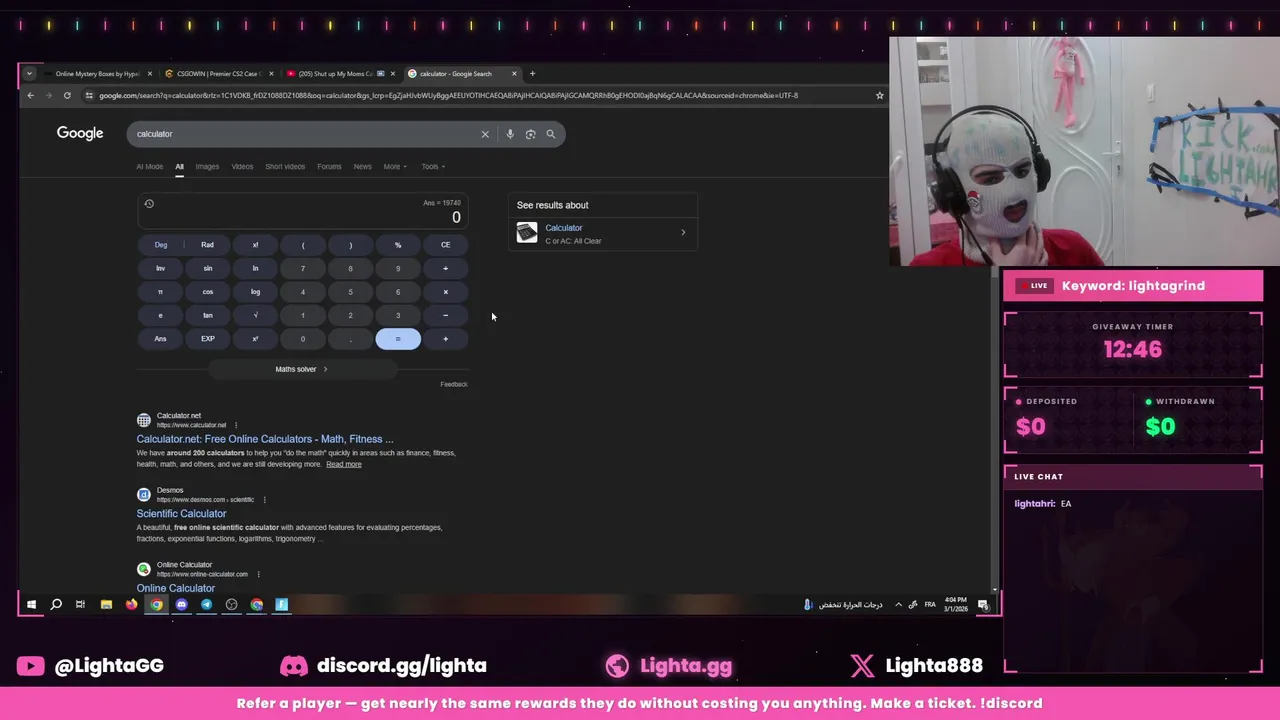Click the factorial x! key

tap(255, 245)
